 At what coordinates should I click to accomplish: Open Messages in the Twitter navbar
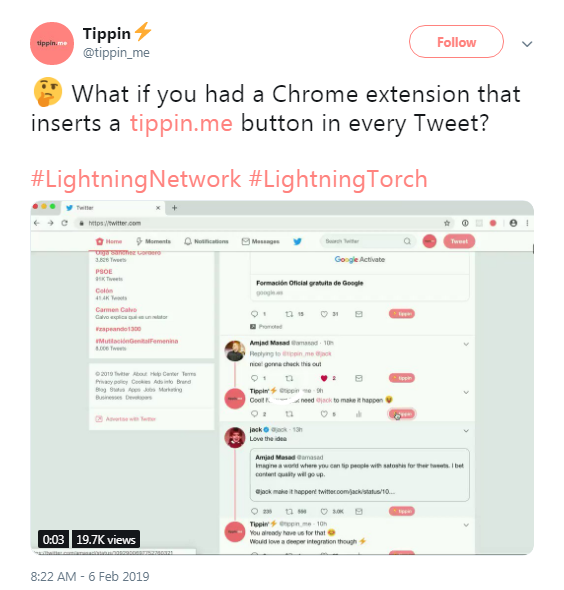260,241
